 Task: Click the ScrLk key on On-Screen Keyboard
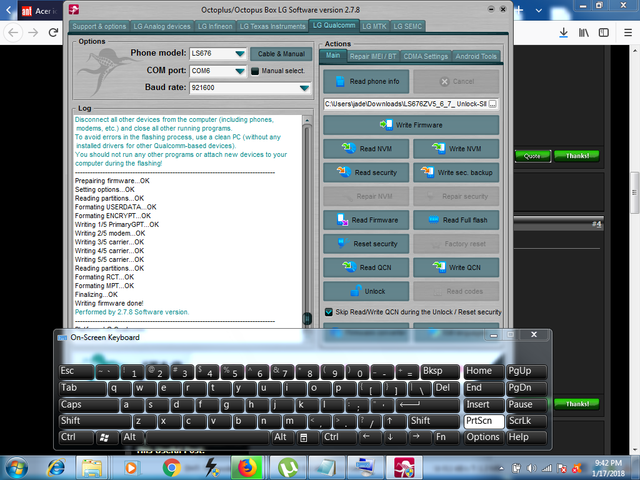coord(526,421)
